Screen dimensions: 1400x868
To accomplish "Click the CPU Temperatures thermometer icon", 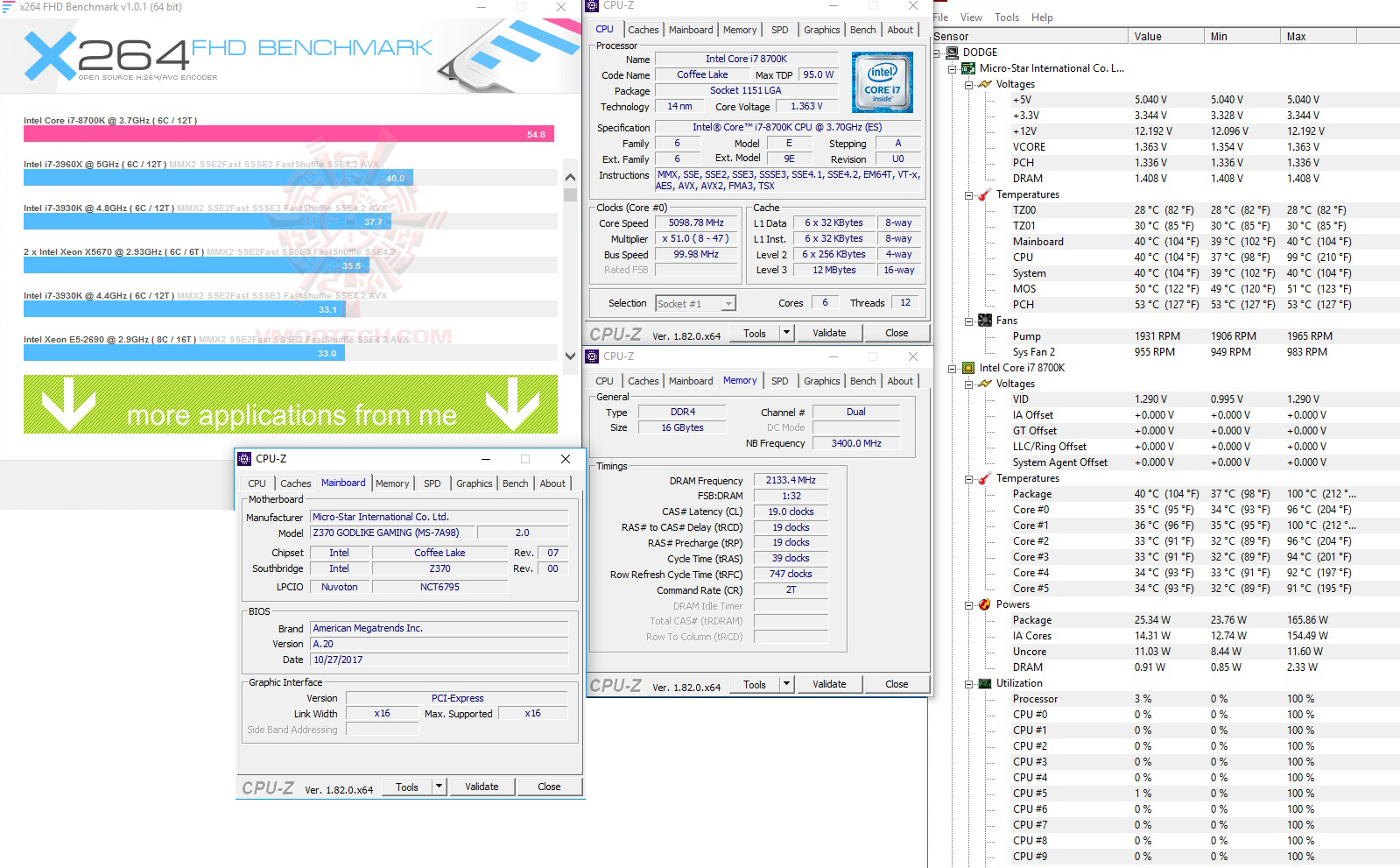I will pos(984,478).
